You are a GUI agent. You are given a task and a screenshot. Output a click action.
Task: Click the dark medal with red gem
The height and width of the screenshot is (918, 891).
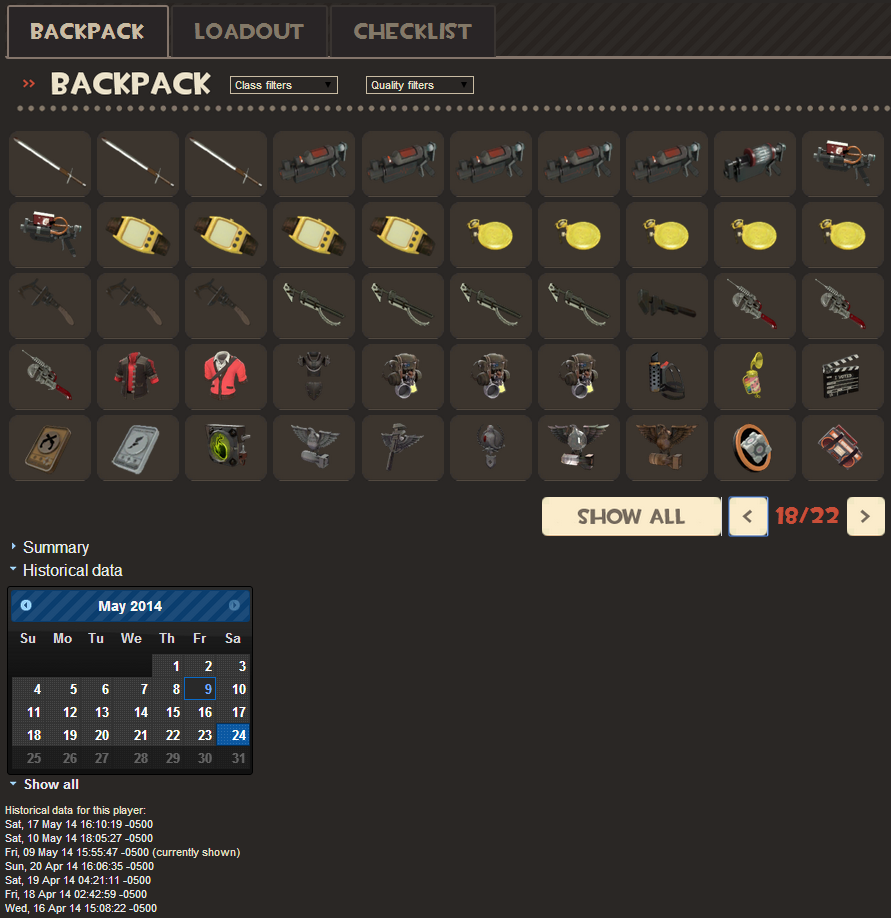click(491, 447)
